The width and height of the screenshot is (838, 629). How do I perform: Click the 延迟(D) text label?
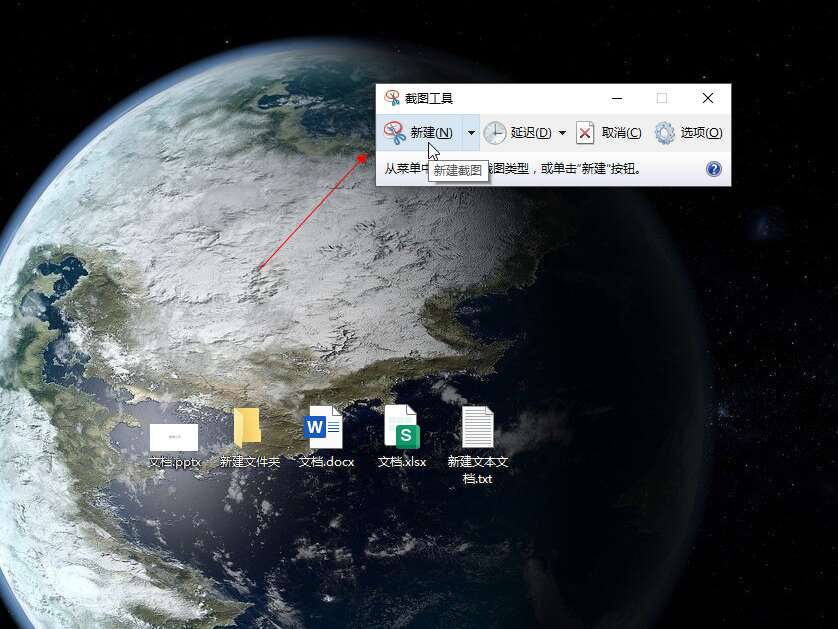531,132
